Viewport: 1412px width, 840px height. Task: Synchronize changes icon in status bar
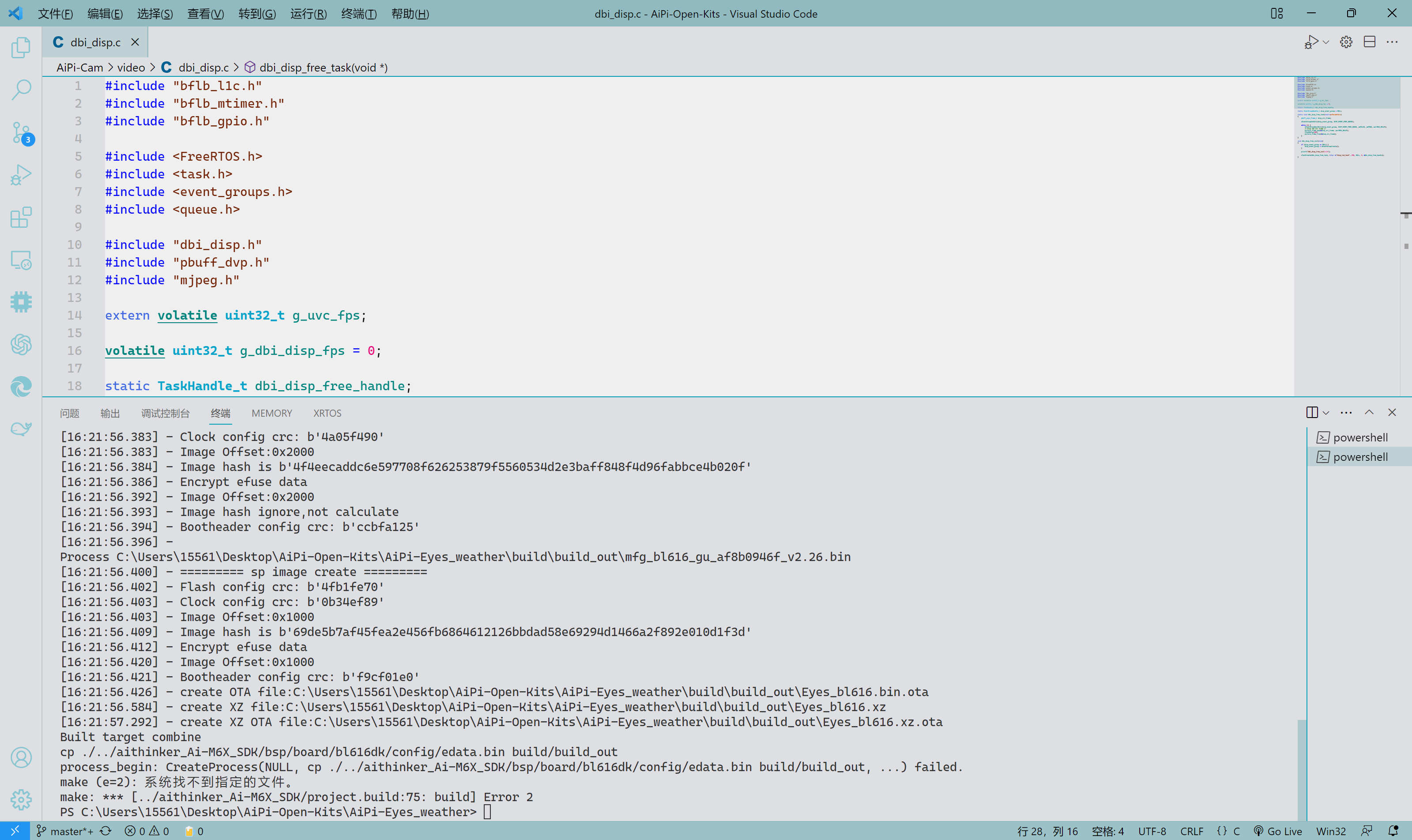point(106,831)
